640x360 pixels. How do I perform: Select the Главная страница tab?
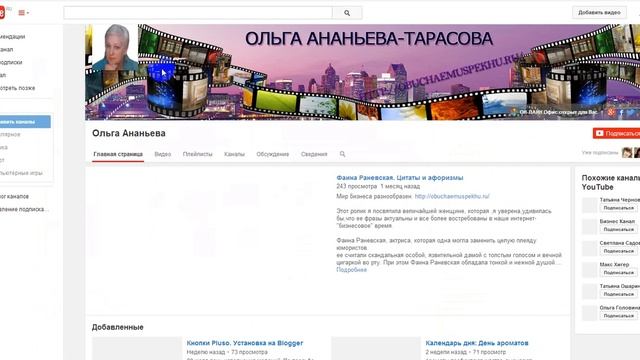pyautogui.click(x=118, y=154)
